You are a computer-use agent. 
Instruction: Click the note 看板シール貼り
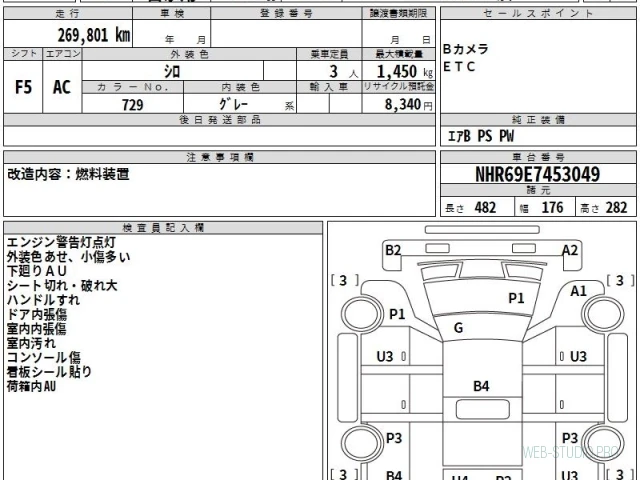tap(49, 372)
